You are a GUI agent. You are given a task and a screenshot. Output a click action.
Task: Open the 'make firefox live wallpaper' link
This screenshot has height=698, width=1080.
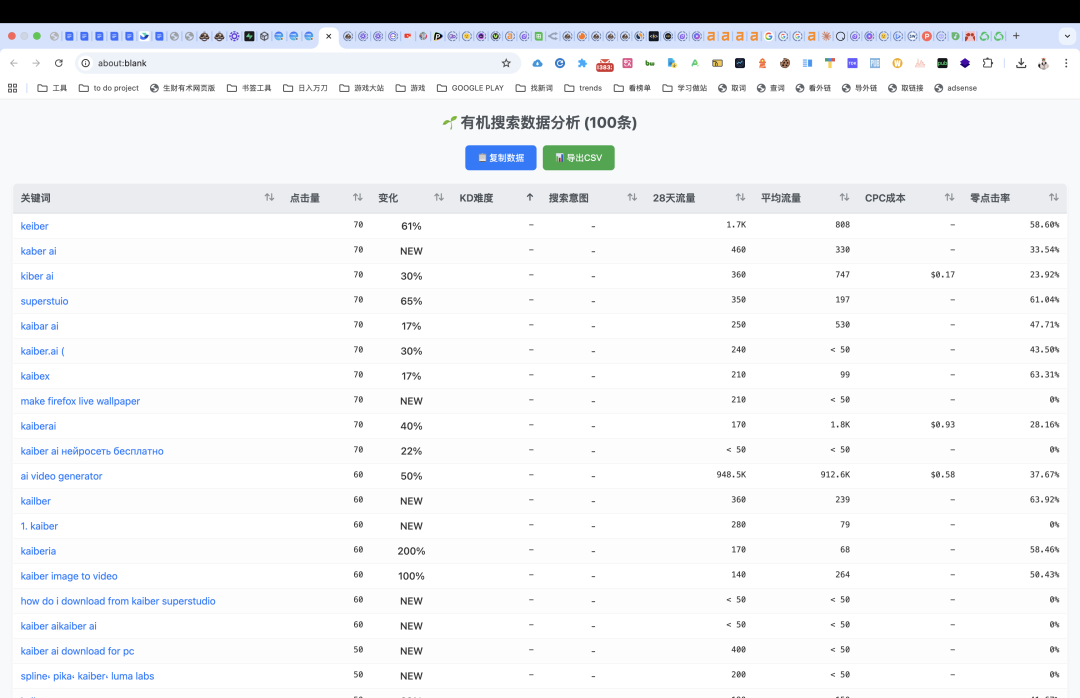[x=80, y=401]
